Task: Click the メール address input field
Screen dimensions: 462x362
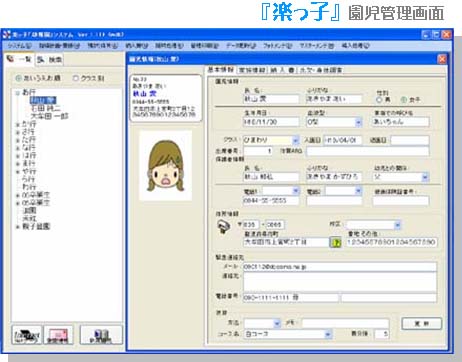Action: click(x=340, y=267)
